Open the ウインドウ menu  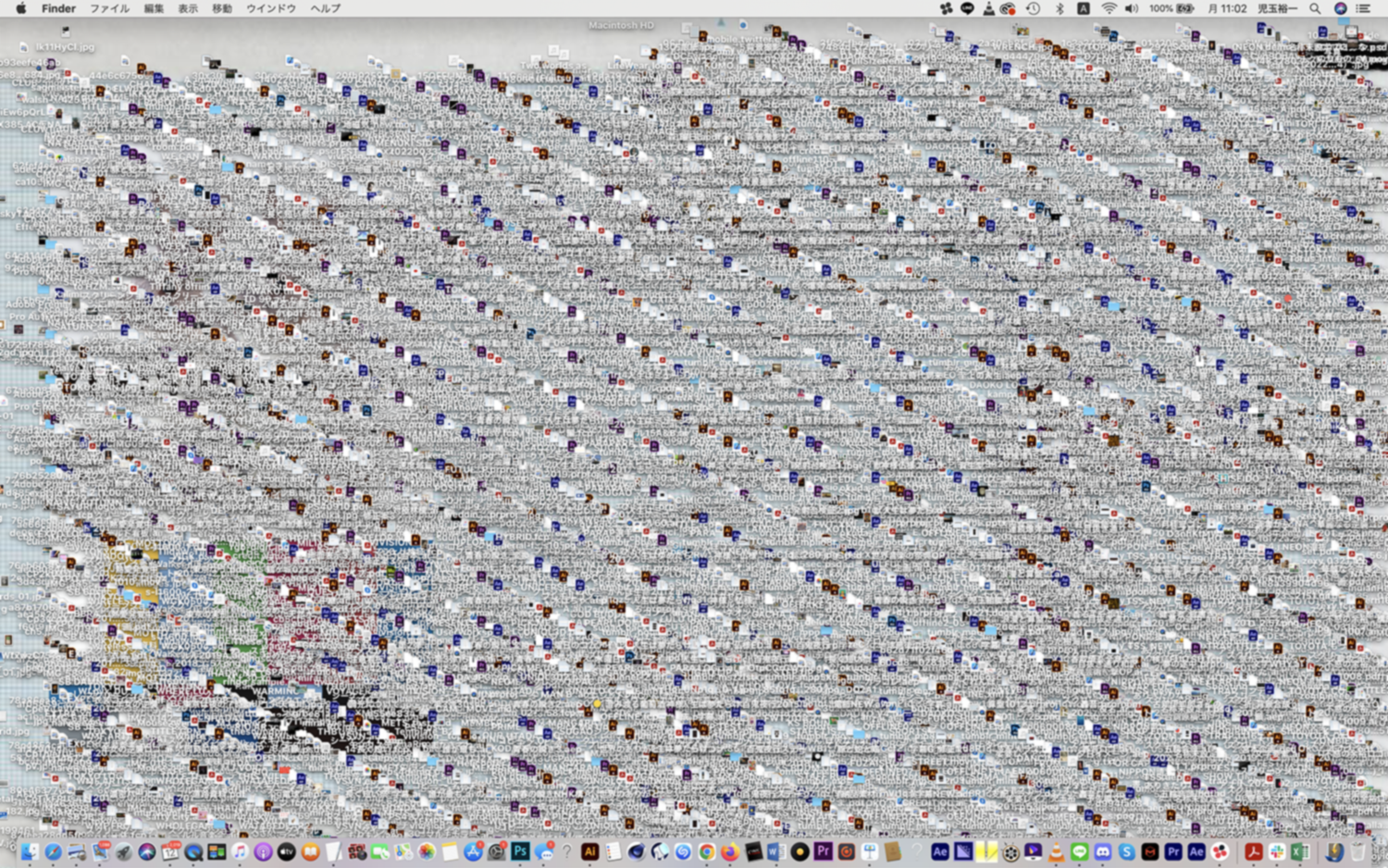tap(271, 8)
